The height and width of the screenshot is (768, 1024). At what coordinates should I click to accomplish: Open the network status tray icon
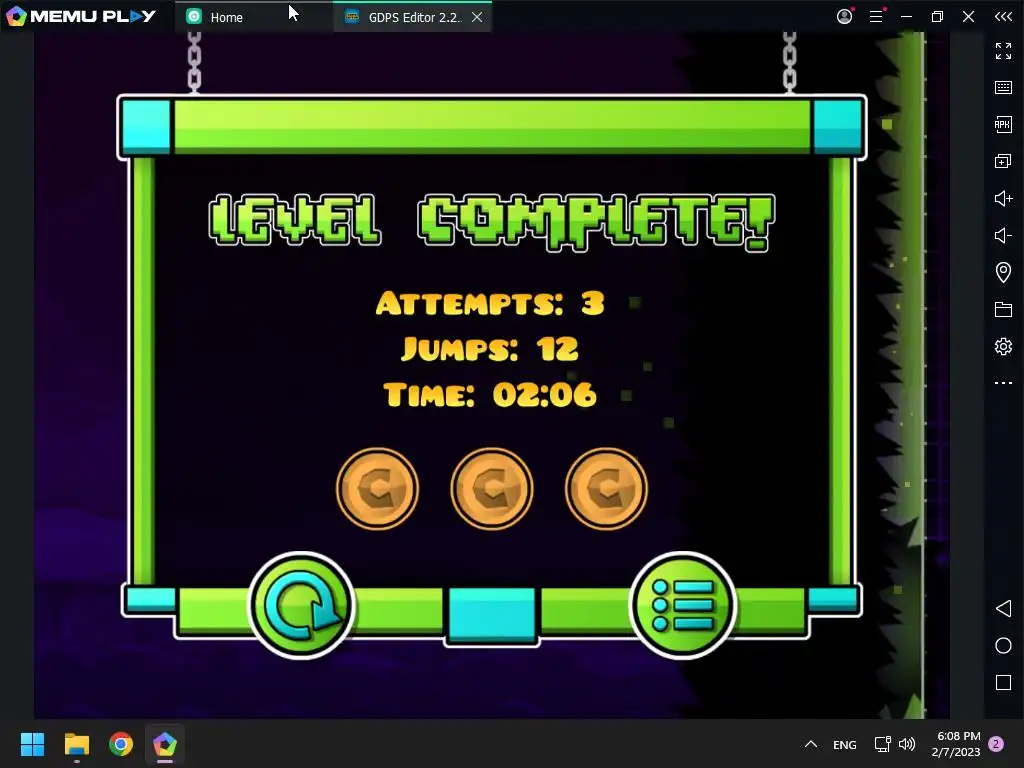coord(882,744)
